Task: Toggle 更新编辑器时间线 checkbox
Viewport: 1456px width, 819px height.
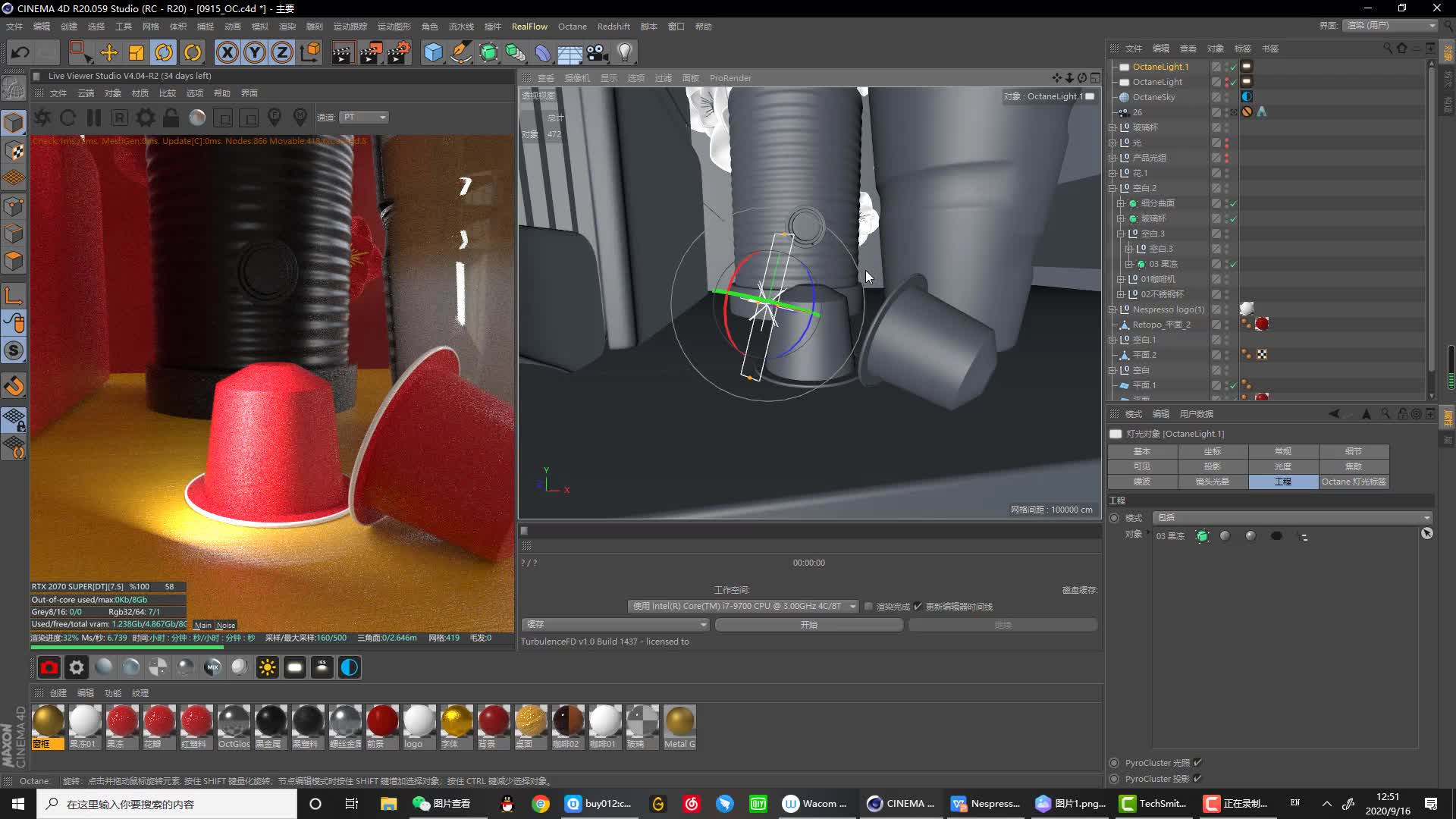Action: click(x=918, y=607)
